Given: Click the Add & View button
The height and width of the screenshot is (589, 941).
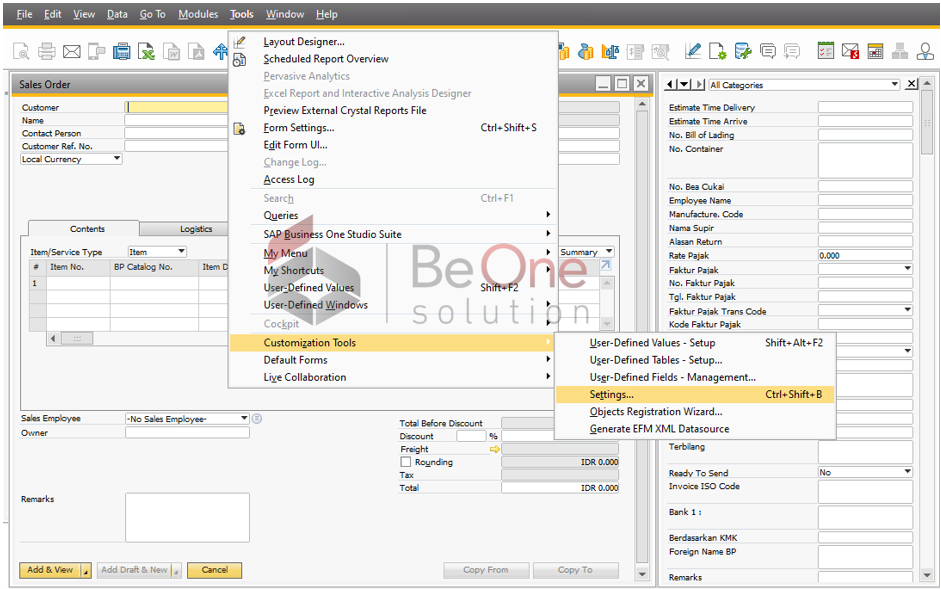Looking at the screenshot, I should pyautogui.click(x=50, y=570).
